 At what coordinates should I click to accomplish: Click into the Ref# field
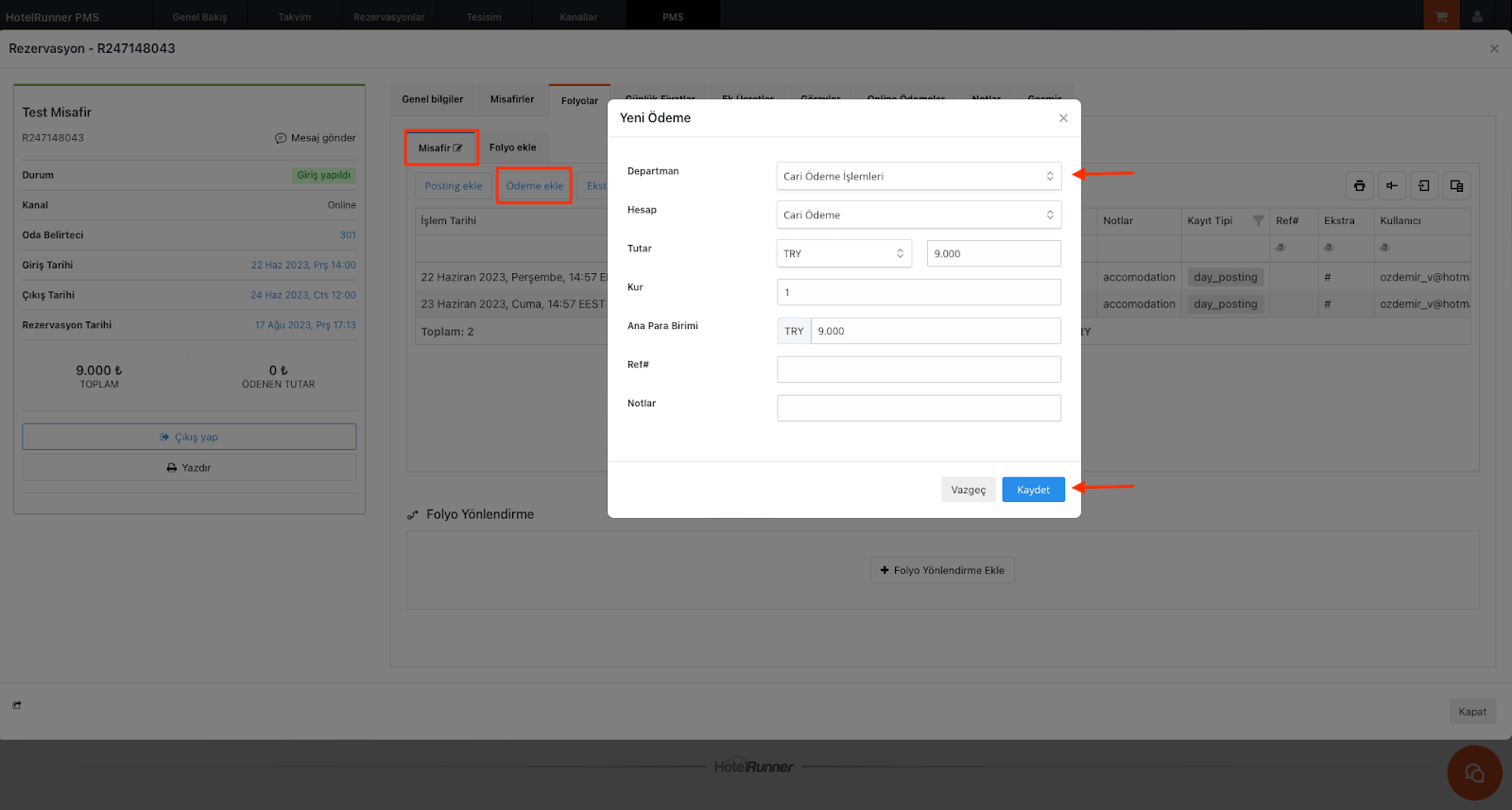pos(919,370)
